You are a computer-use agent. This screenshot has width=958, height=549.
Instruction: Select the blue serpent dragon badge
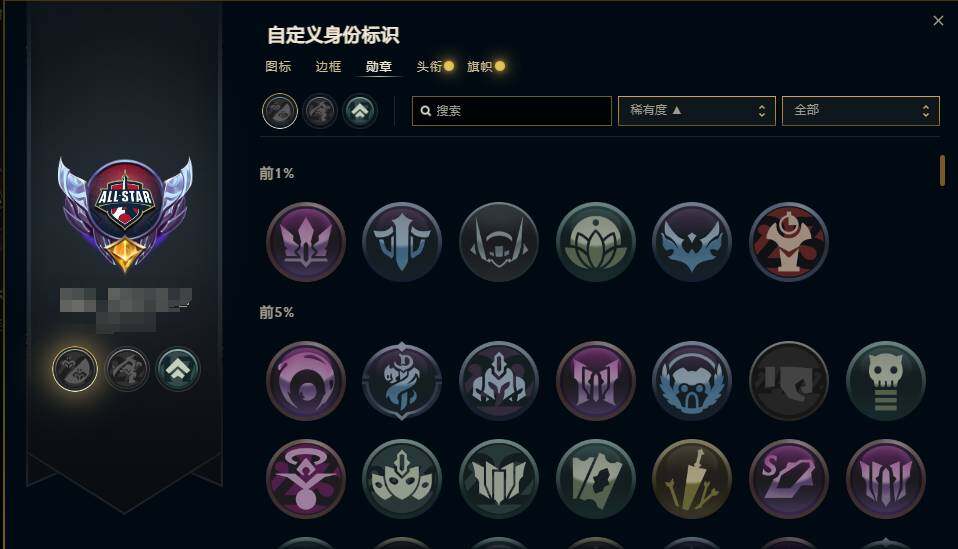pos(401,381)
